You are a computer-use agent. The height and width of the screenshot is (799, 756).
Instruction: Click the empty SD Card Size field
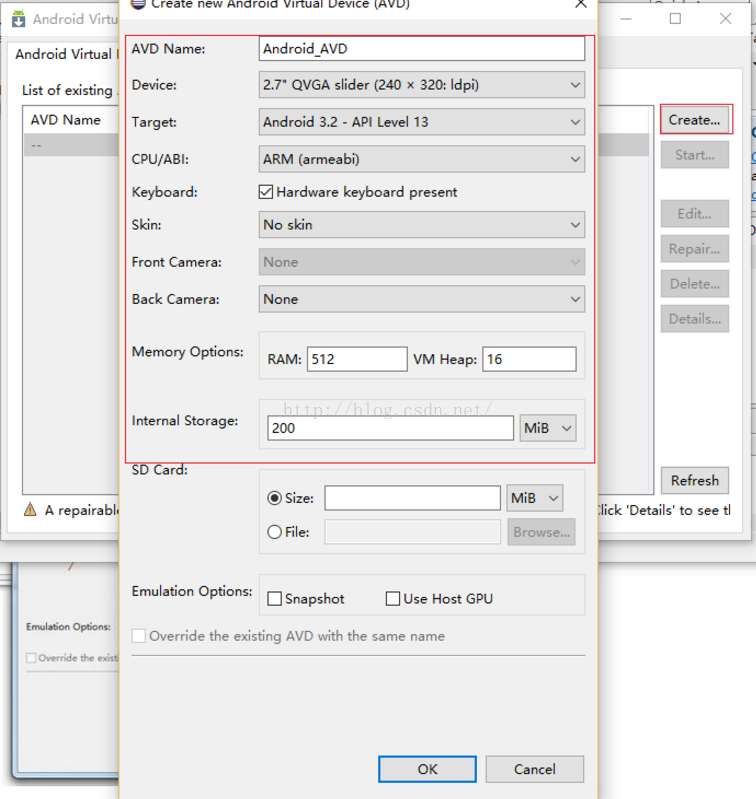[x=412, y=498]
